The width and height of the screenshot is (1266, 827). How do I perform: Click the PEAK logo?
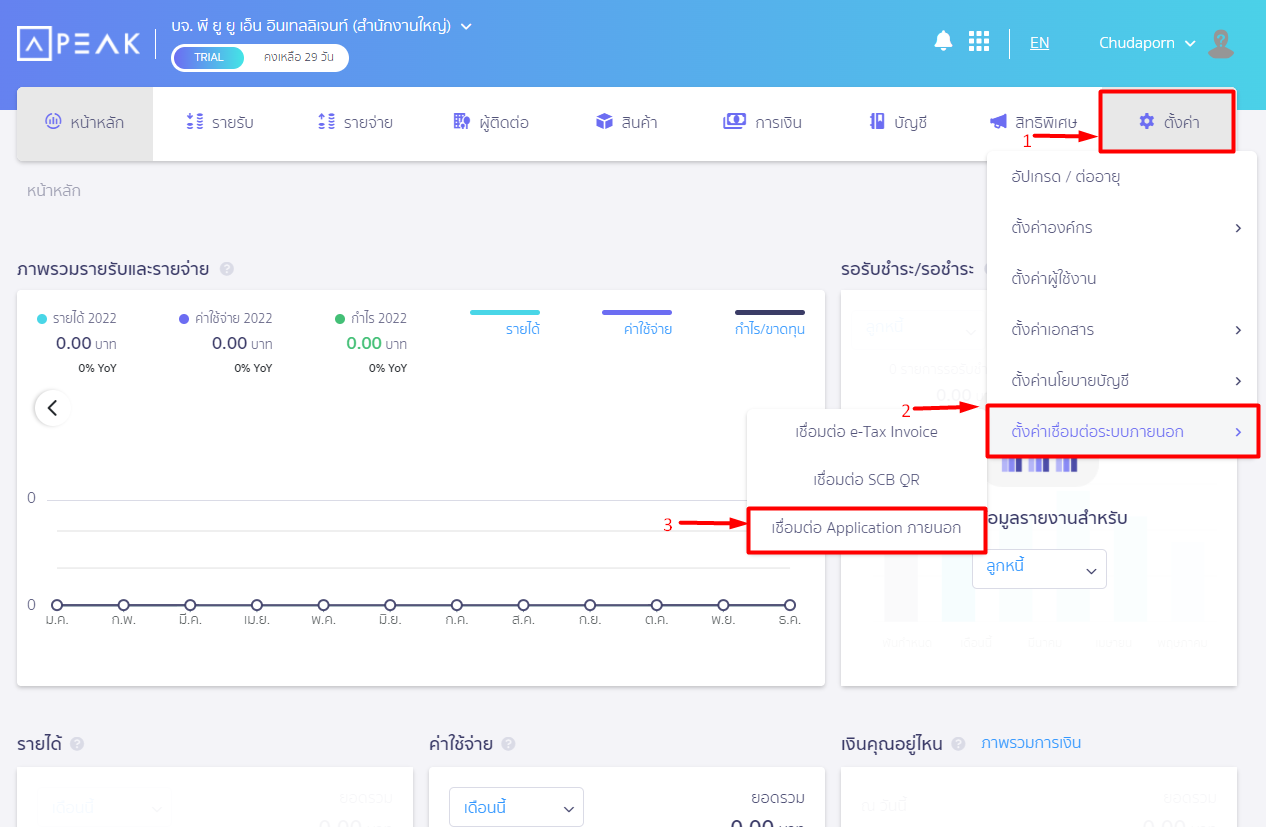(78, 43)
